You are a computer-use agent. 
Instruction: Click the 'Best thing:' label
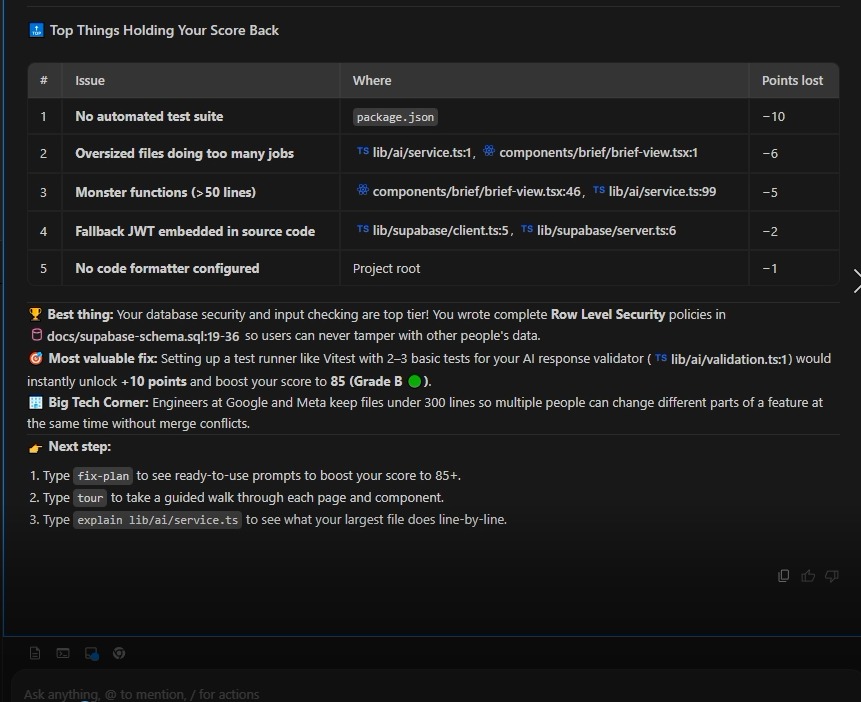pyautogui.click(x=80, y=314)
